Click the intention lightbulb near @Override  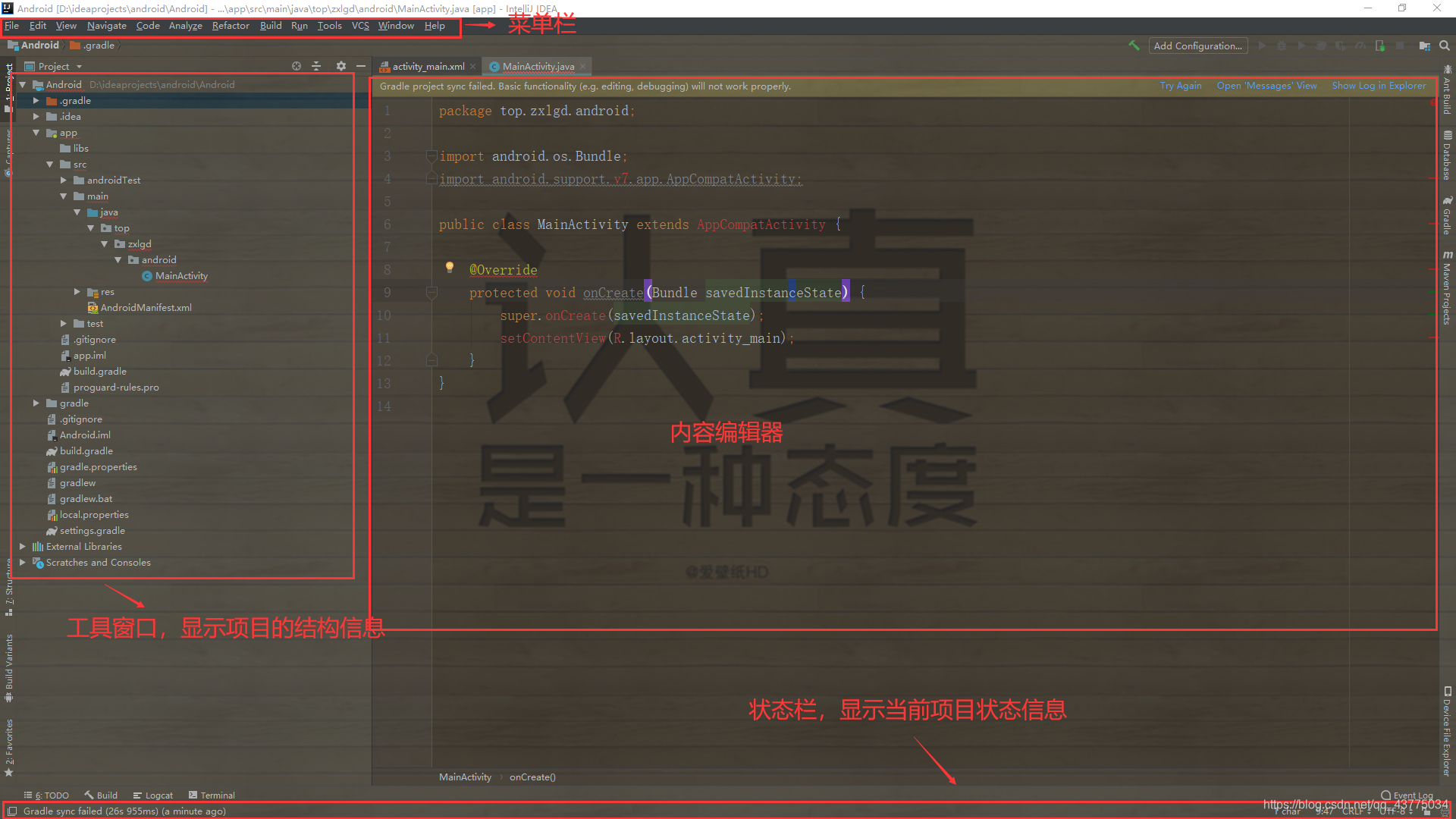point(450,267)
